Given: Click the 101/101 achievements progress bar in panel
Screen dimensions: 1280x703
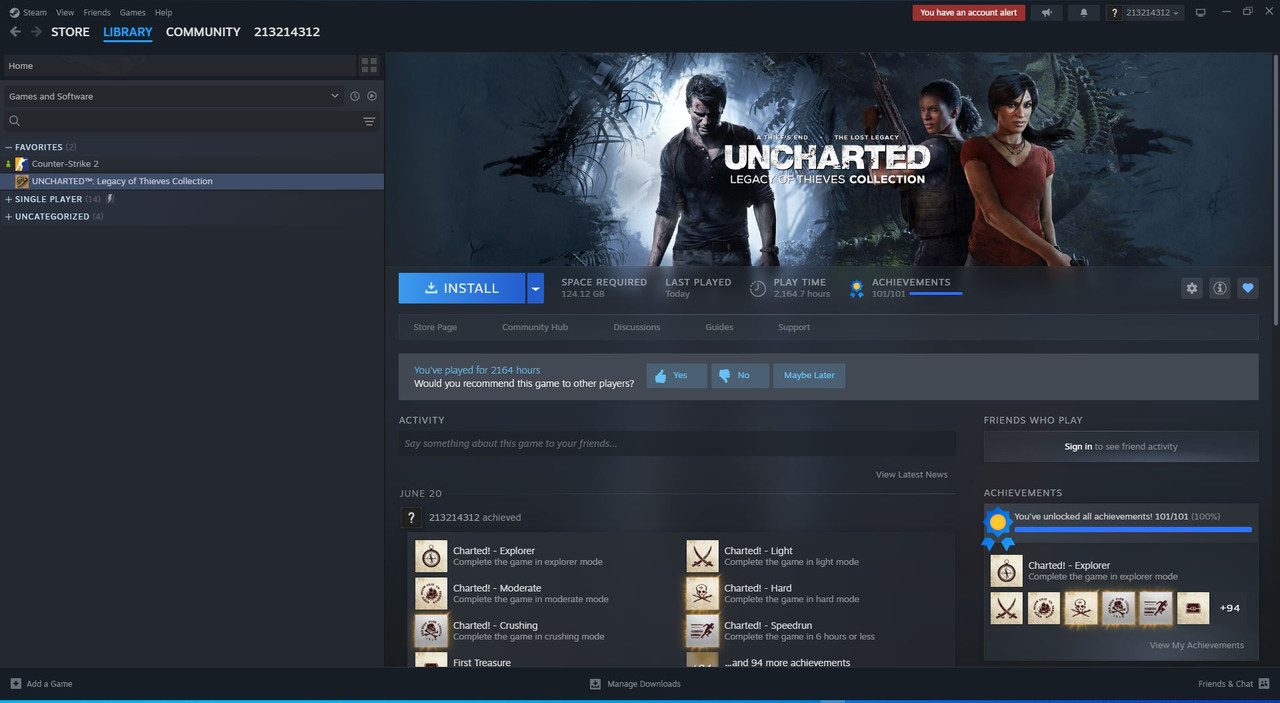Looking at the screenshot, I should click(1133, 529).
